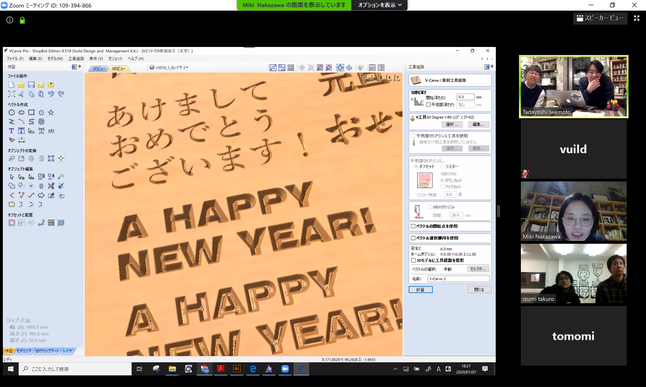646x387 pixels.
Task: Click the Select button for the V-bit tool
Action: (x=452, y=124)
